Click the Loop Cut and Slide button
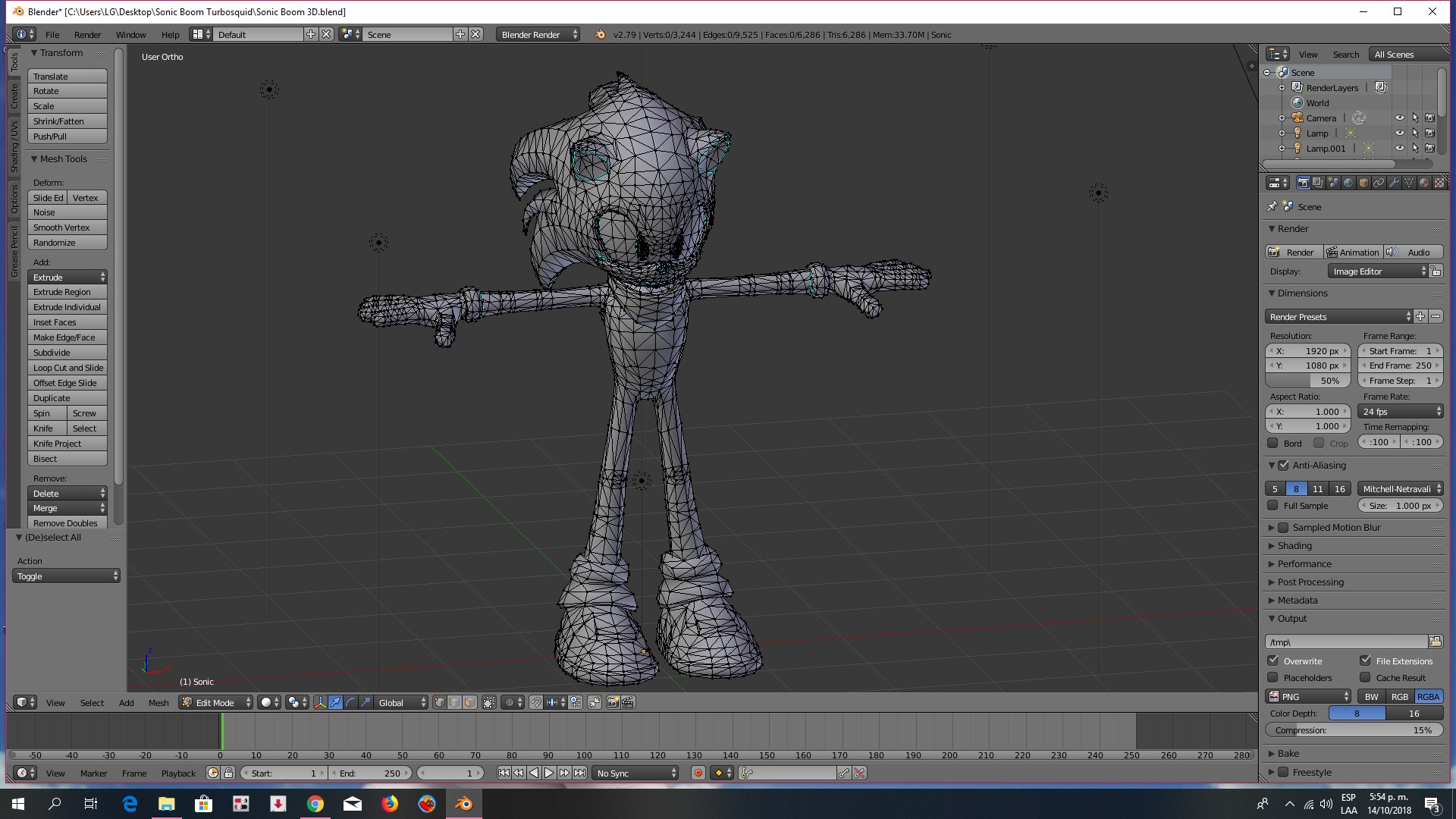The height and width of the screenshot is (819, 1456). click(67, 368)
